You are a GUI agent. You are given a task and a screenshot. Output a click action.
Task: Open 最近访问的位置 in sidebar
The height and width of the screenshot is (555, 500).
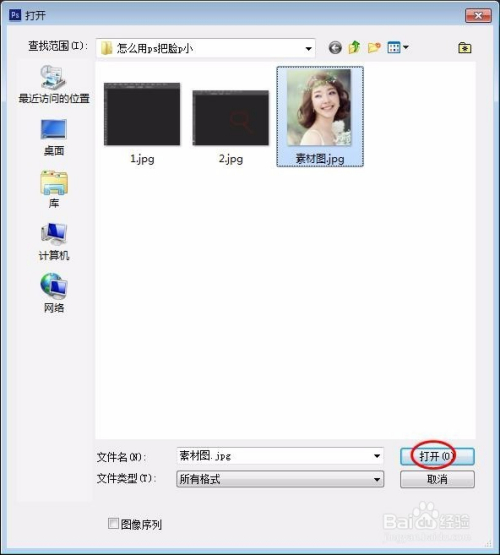pyautogui.click(x=54, y=84)
